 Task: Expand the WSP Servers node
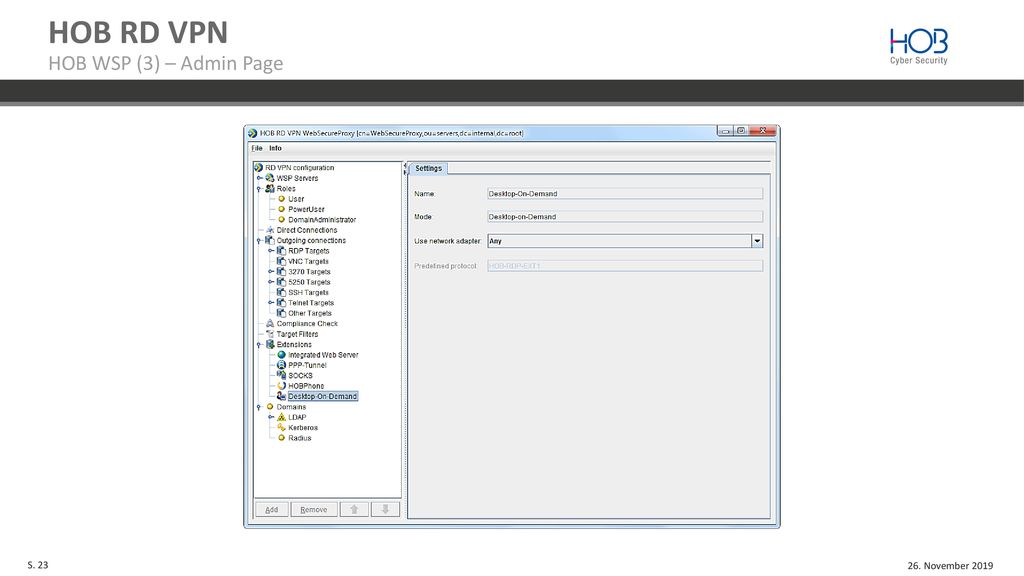[259, 178]
